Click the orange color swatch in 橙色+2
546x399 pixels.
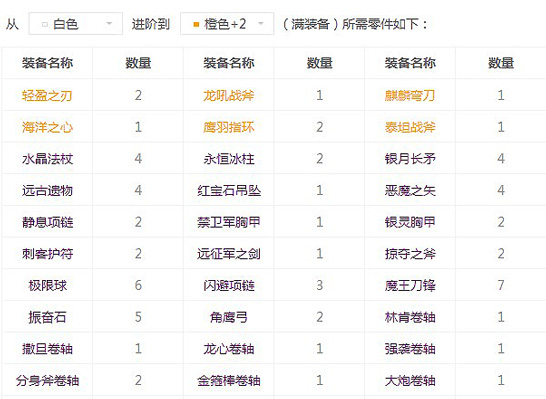(x=196, y=24)
